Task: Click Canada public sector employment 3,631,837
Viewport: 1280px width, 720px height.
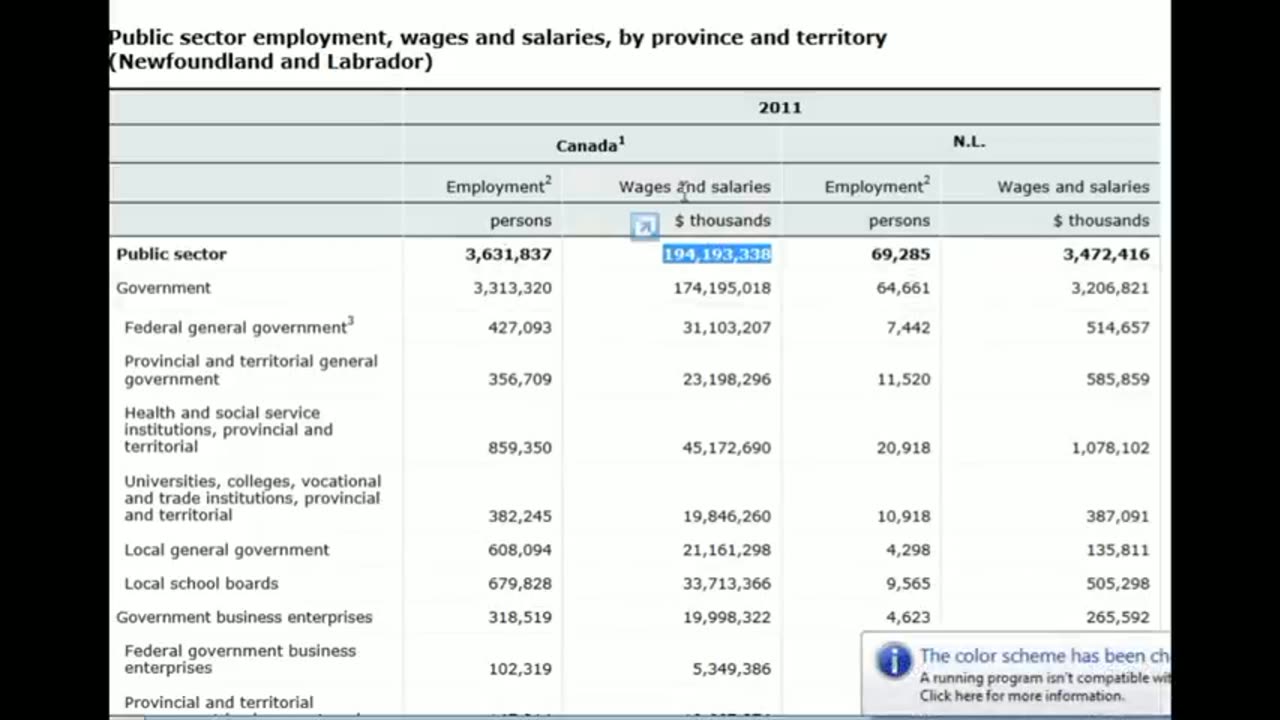Action: [508, 254]
